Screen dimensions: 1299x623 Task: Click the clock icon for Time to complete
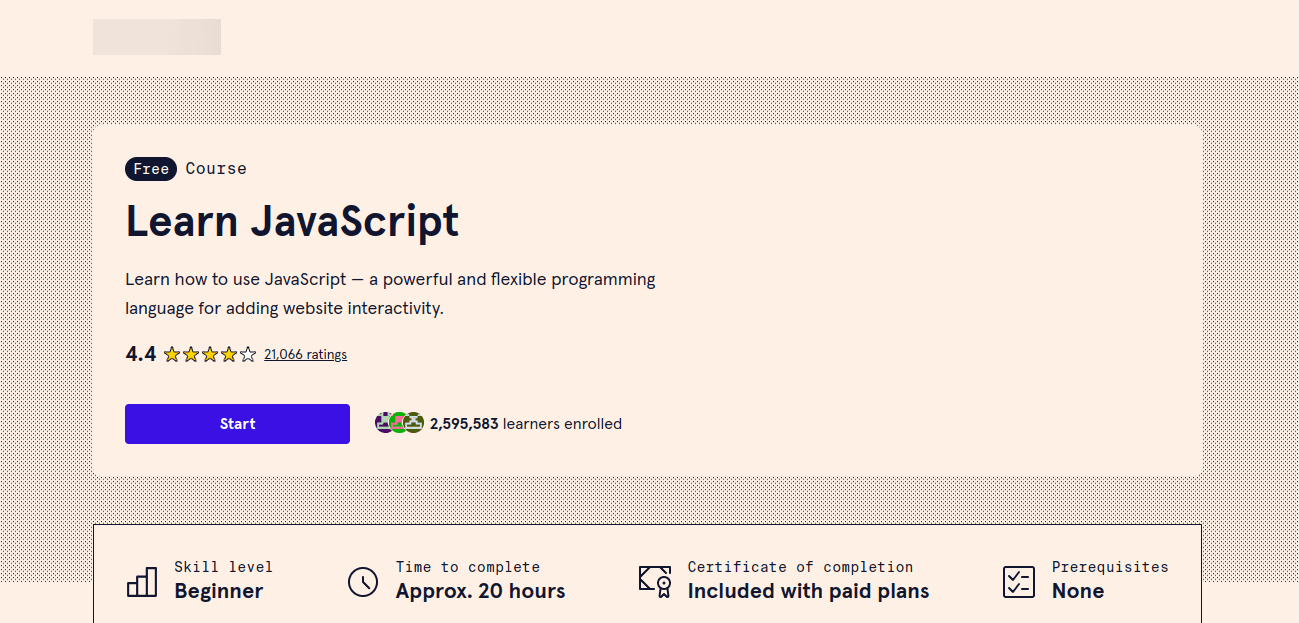pos(362,581)
